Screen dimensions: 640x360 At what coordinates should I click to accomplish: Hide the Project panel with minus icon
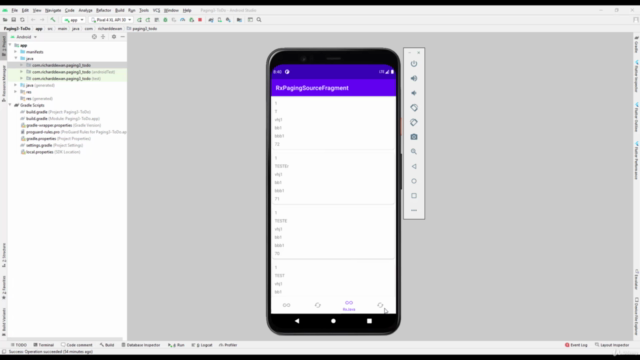coord(122,37)
